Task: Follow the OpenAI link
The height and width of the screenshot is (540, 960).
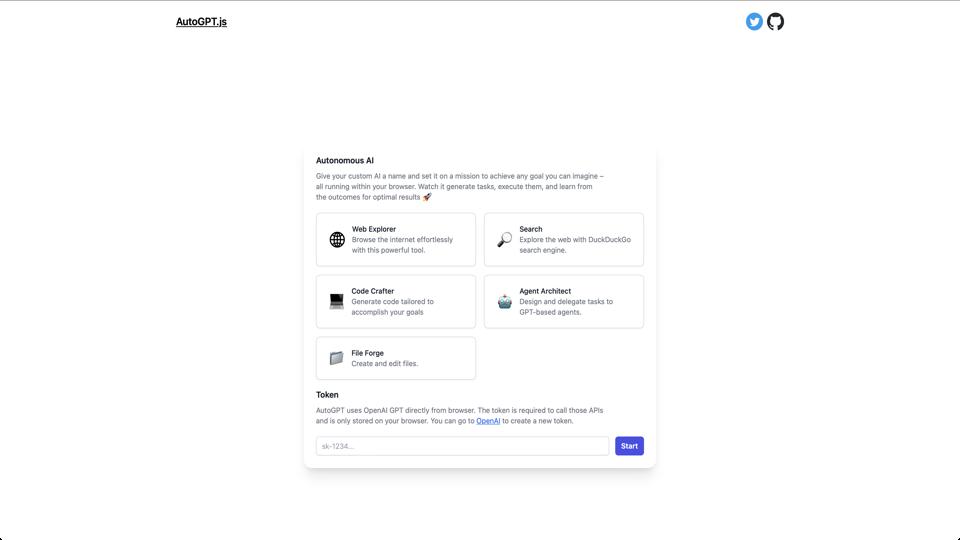Action: 488,421
